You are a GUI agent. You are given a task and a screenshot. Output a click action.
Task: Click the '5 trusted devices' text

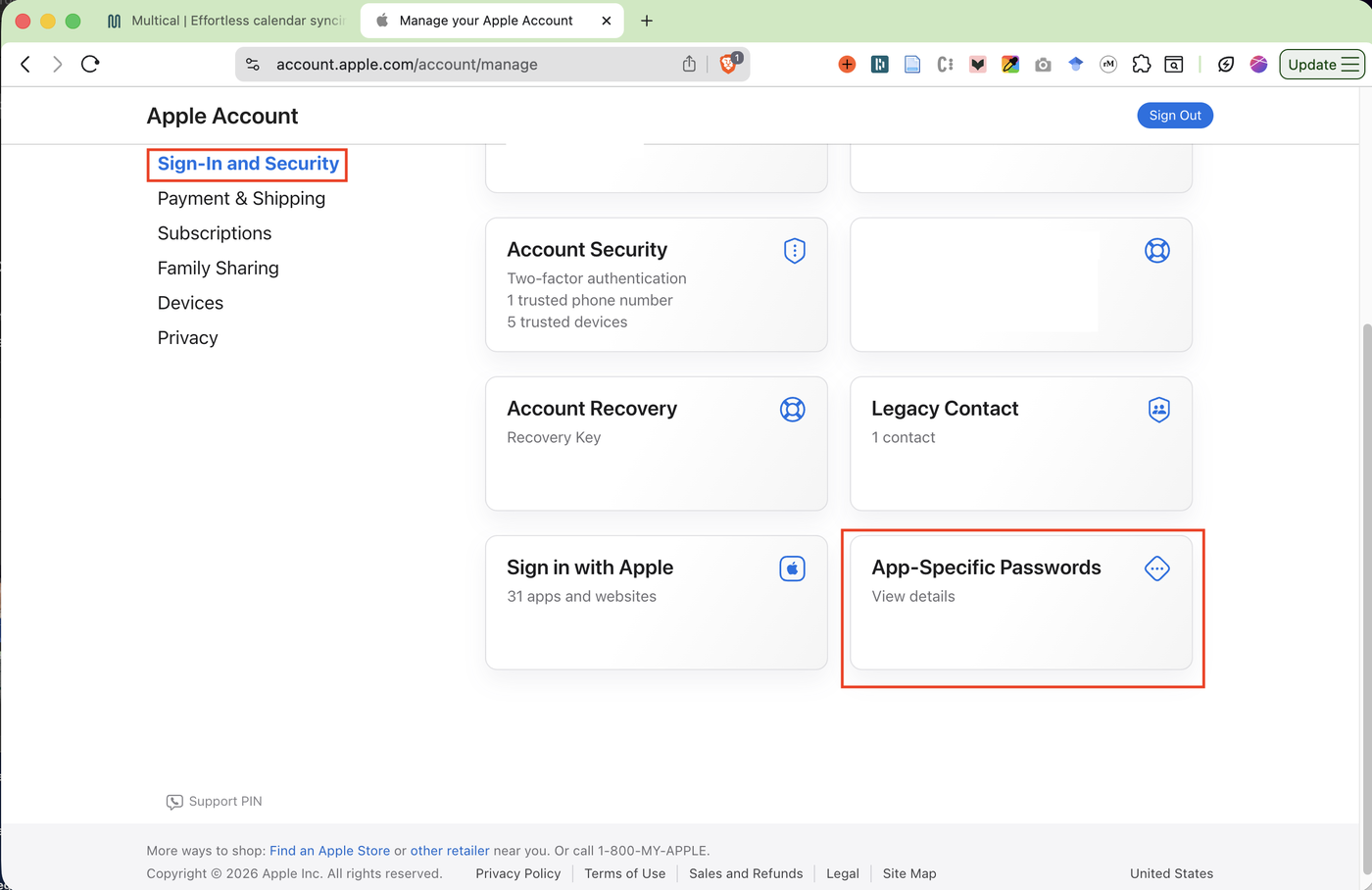(x=567, y=322)
